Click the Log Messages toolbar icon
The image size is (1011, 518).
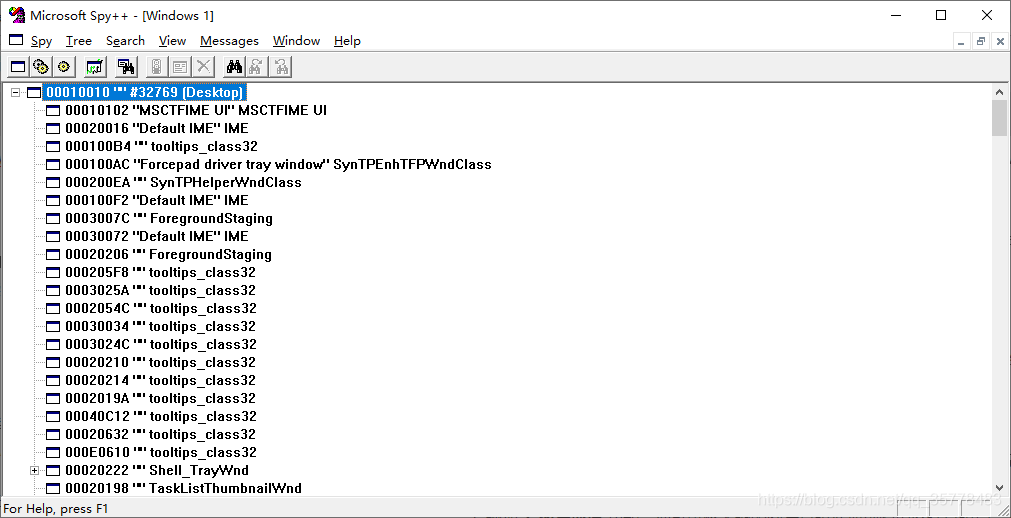click(x=95, y=66)
